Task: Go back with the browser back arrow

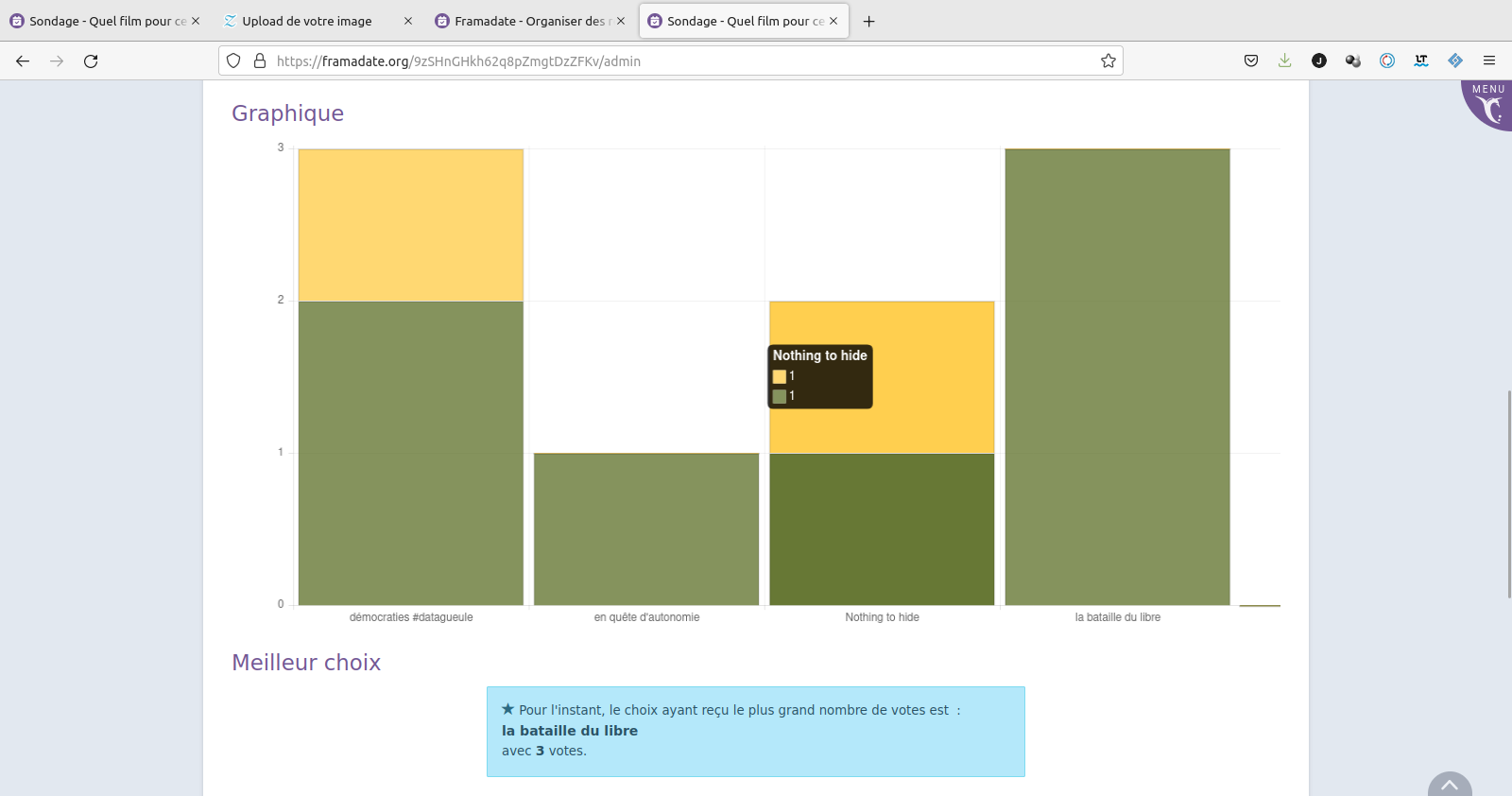Action: click(x=23, y=61)
